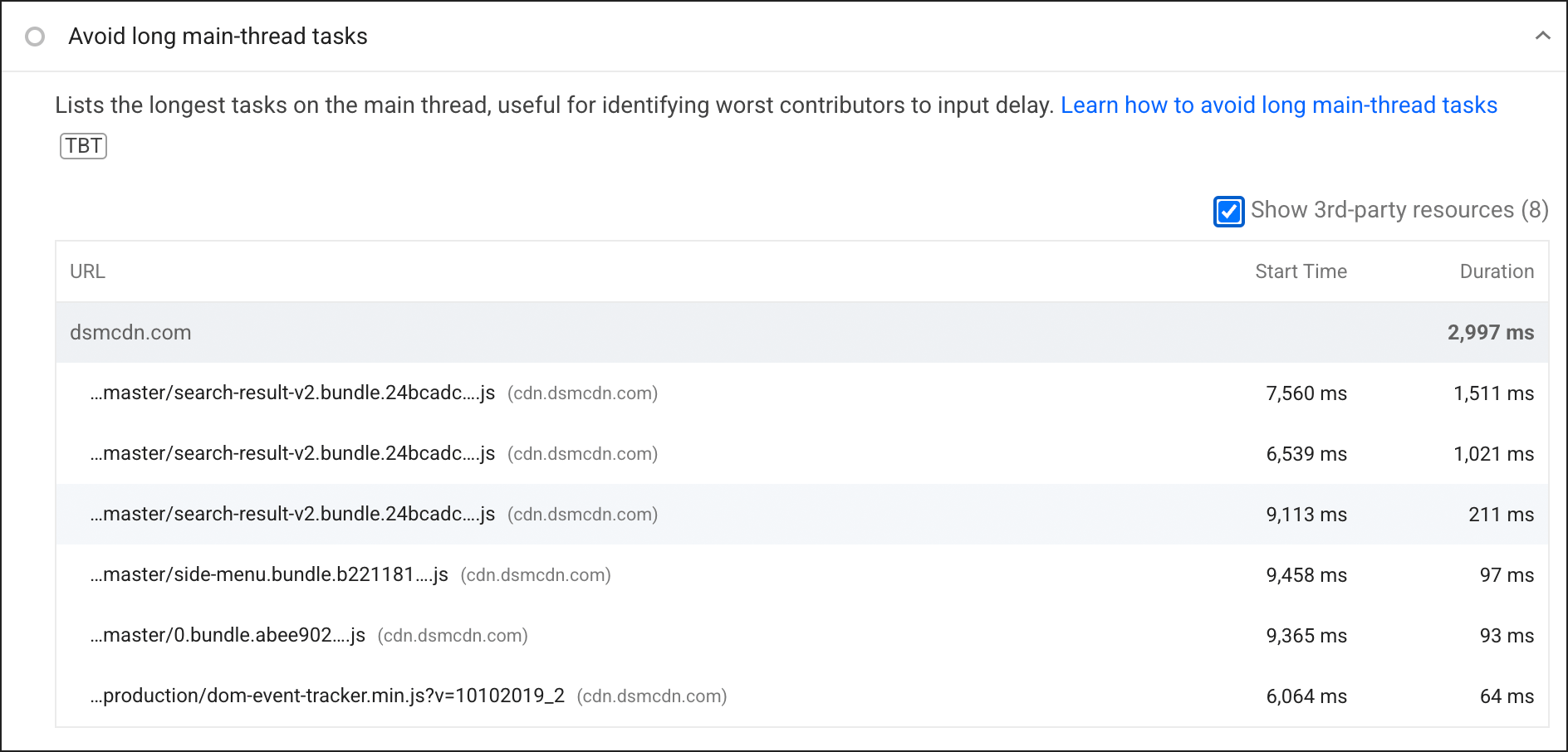The image size is (1568, 752).
Task: Sort by the Start Time column
Action: [x=1301, y=271]
